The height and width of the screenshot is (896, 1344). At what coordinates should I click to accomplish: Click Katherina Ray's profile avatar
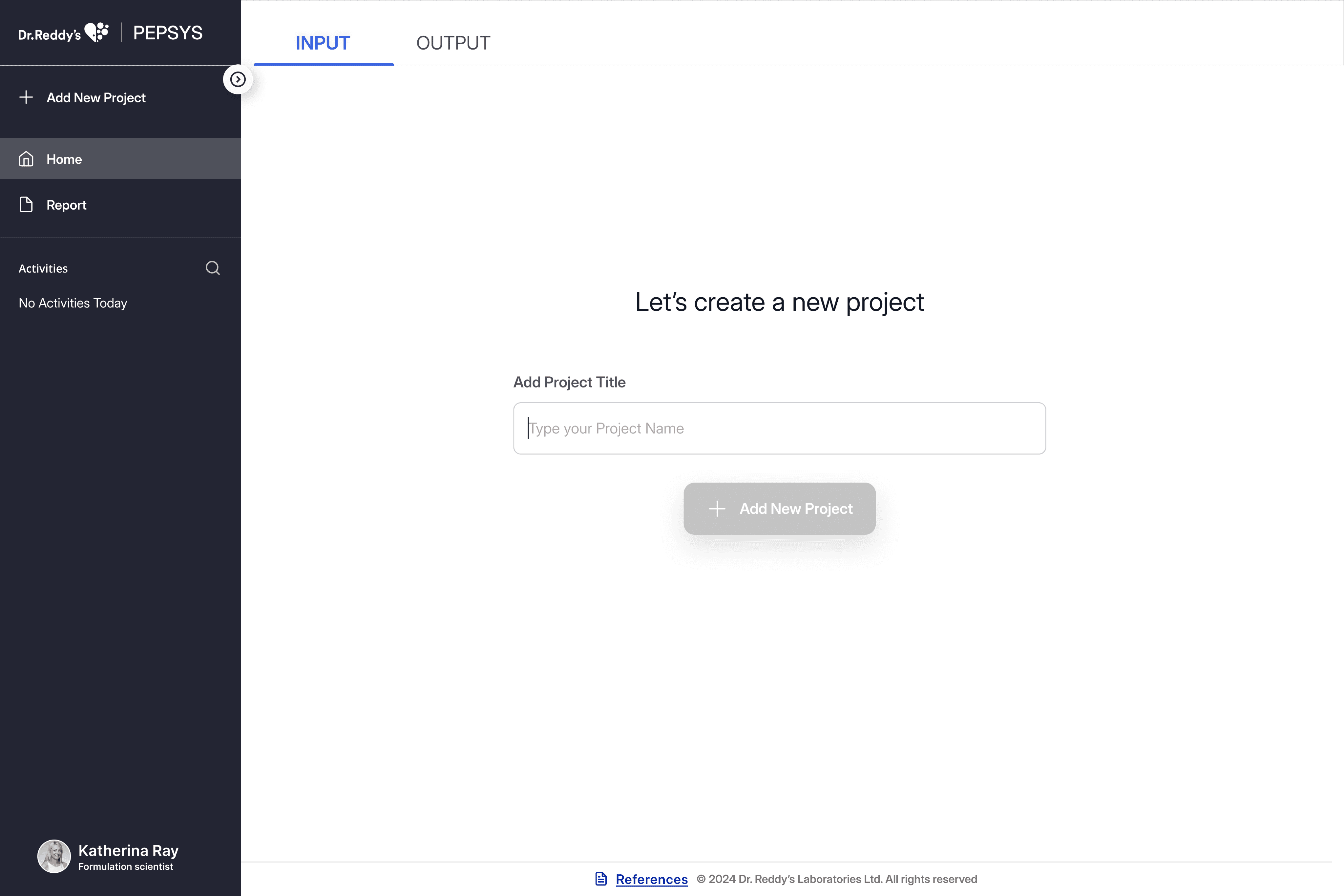pos(54,856)
